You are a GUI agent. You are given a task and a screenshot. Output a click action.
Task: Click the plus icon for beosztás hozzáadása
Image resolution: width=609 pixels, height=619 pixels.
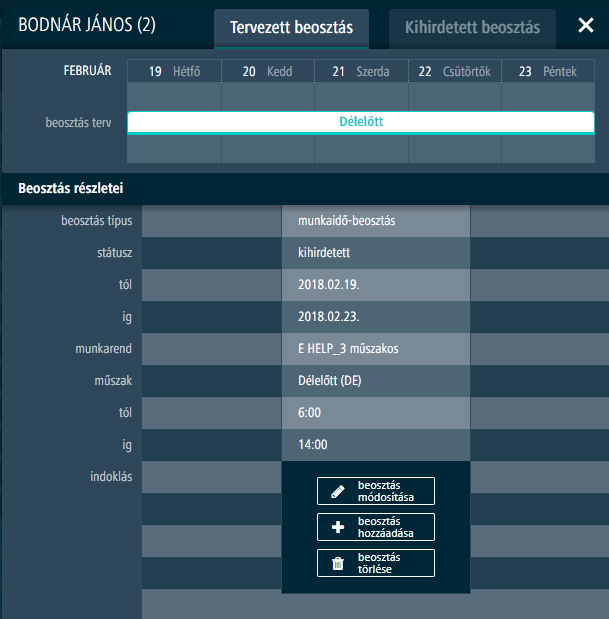(337, 527)
